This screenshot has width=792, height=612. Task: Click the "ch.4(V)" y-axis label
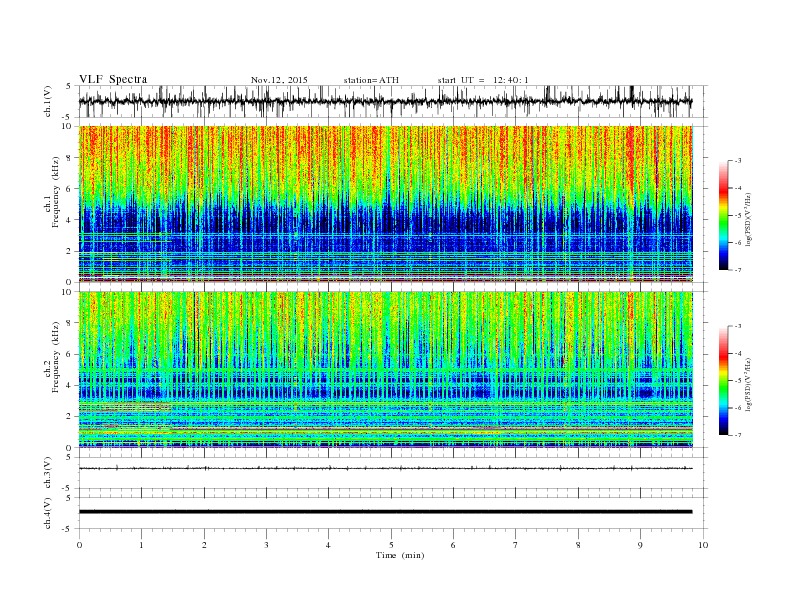pos(48,513)
